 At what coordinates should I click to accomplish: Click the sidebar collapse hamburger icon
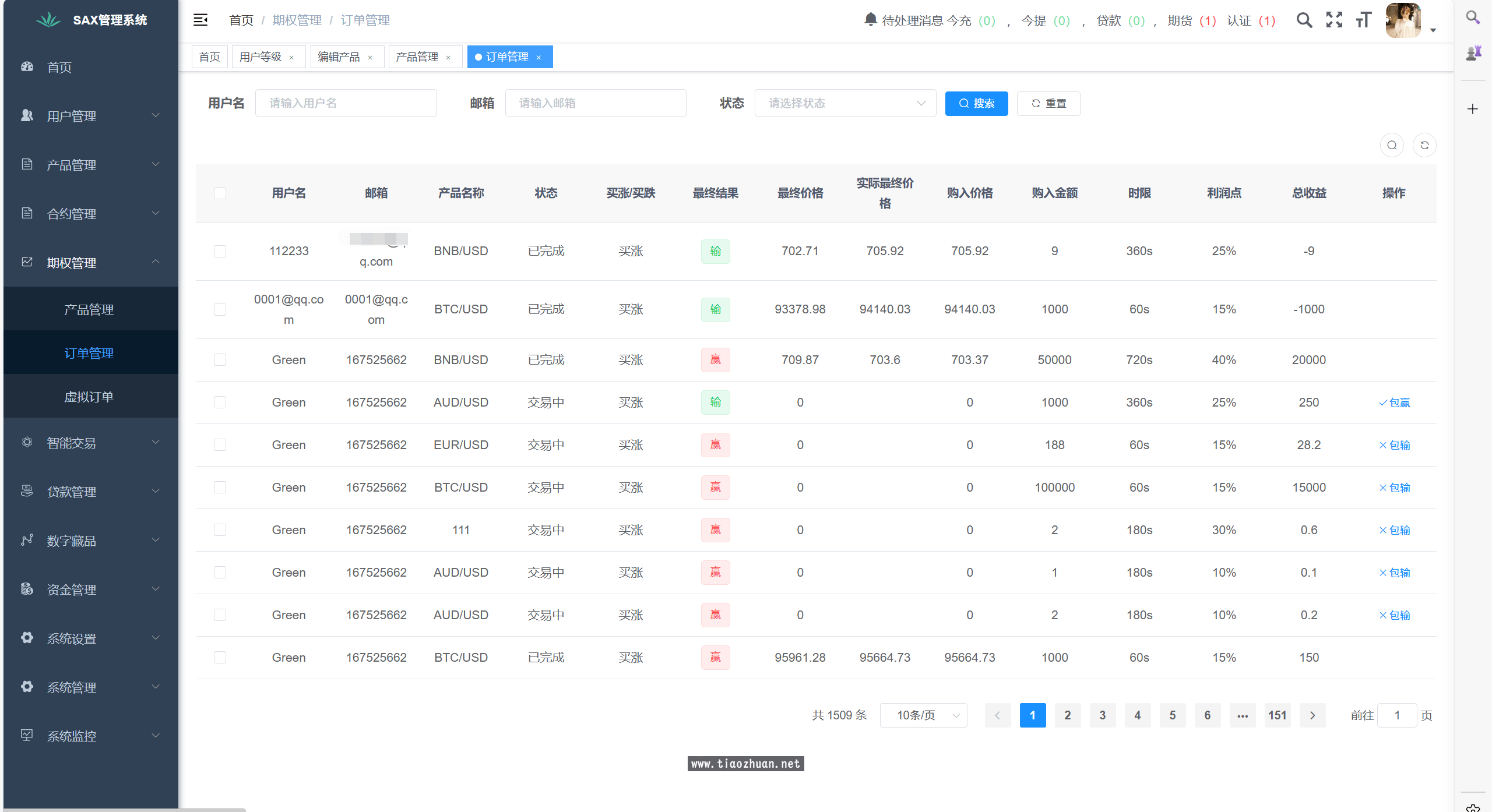200,20
